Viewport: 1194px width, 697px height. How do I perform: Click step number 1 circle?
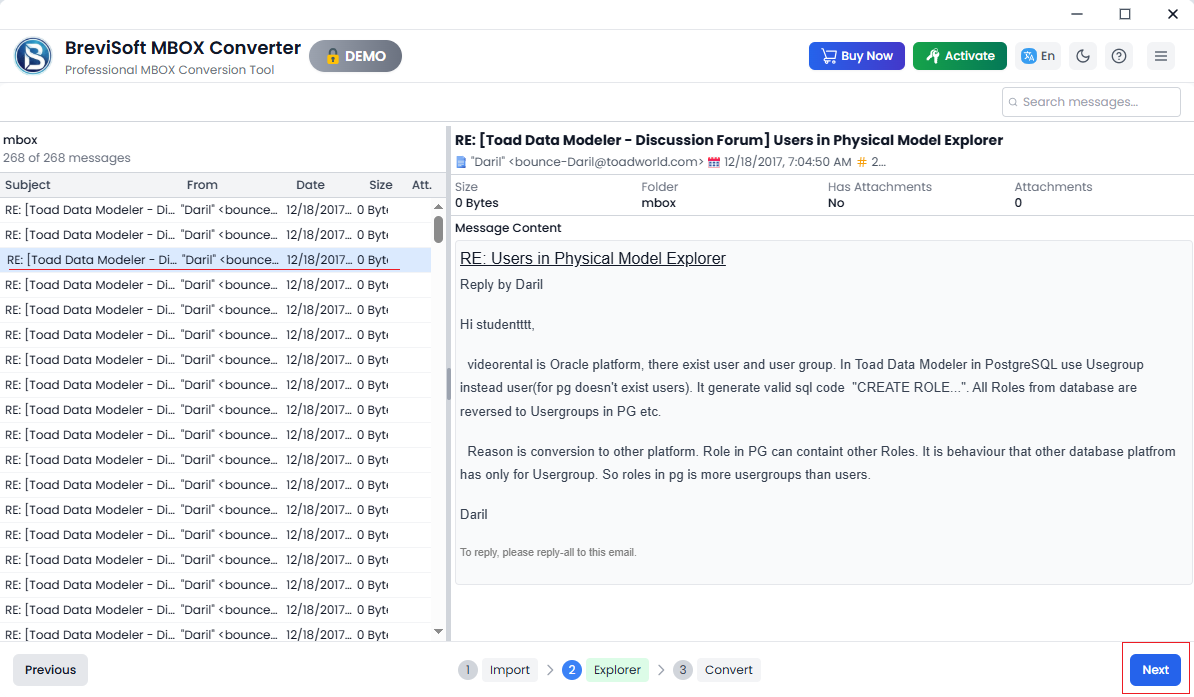coord(468,670)
